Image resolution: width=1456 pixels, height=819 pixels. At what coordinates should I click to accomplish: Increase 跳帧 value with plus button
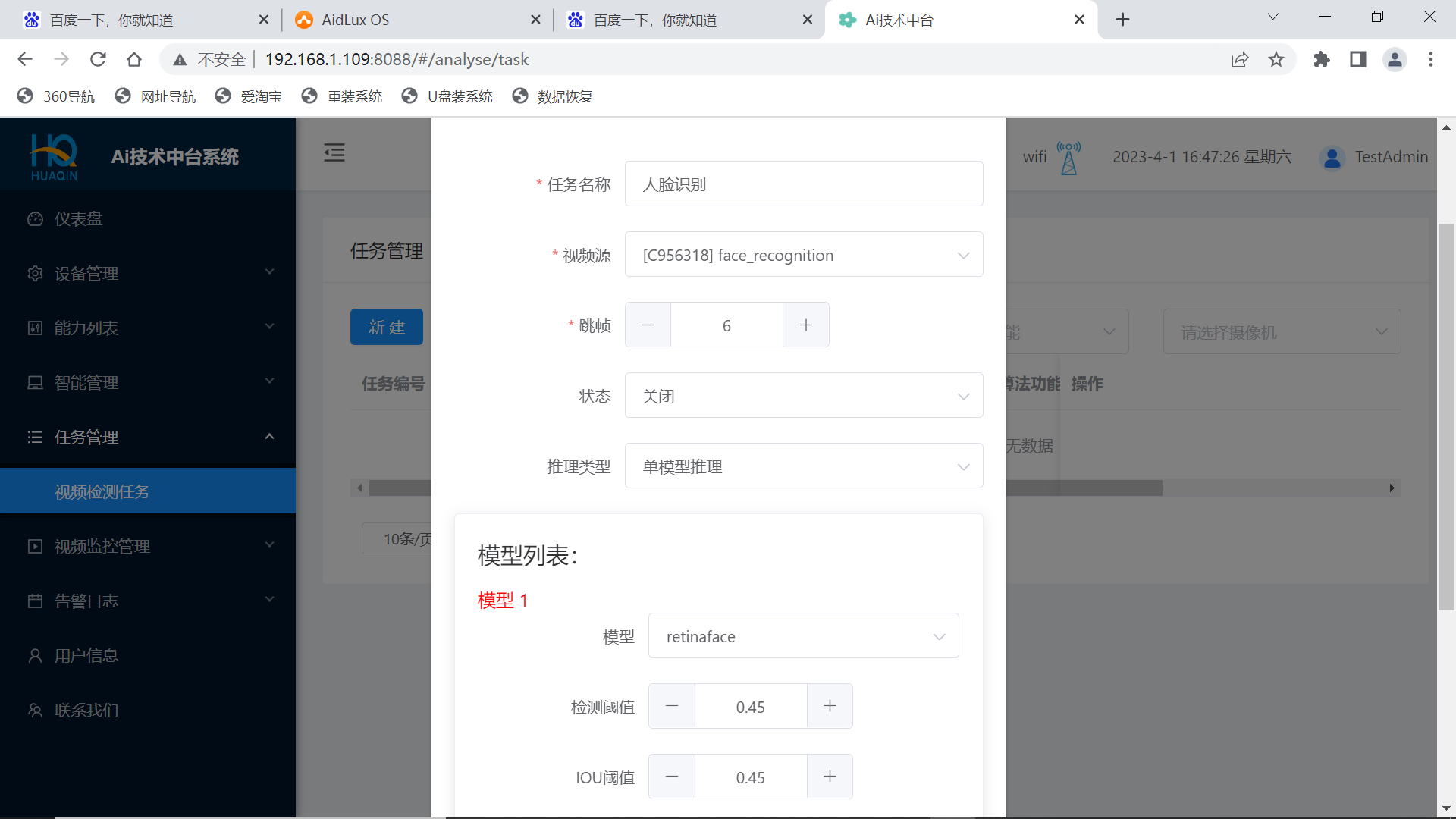click(x=806, y=325)
